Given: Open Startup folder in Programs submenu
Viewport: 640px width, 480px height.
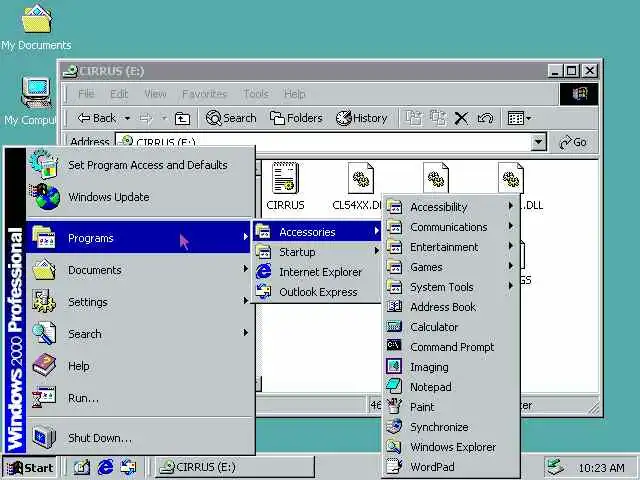Looking at the screenshot, I should coord(317,252).
